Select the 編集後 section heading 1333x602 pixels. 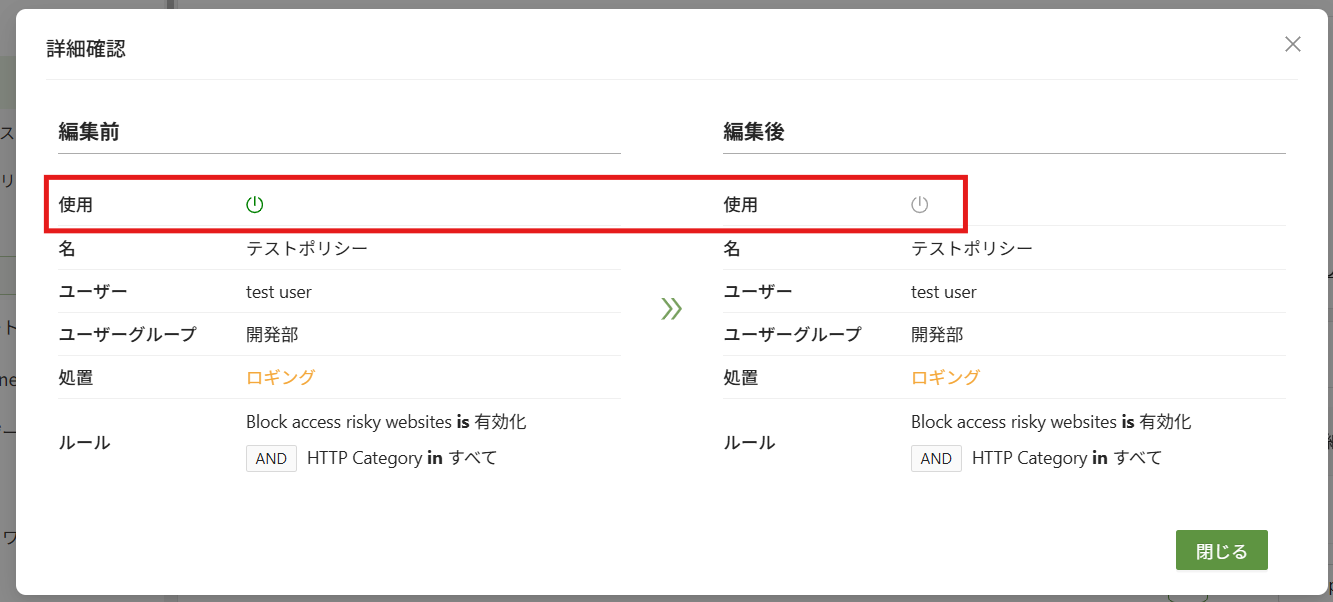coord(754,131)
